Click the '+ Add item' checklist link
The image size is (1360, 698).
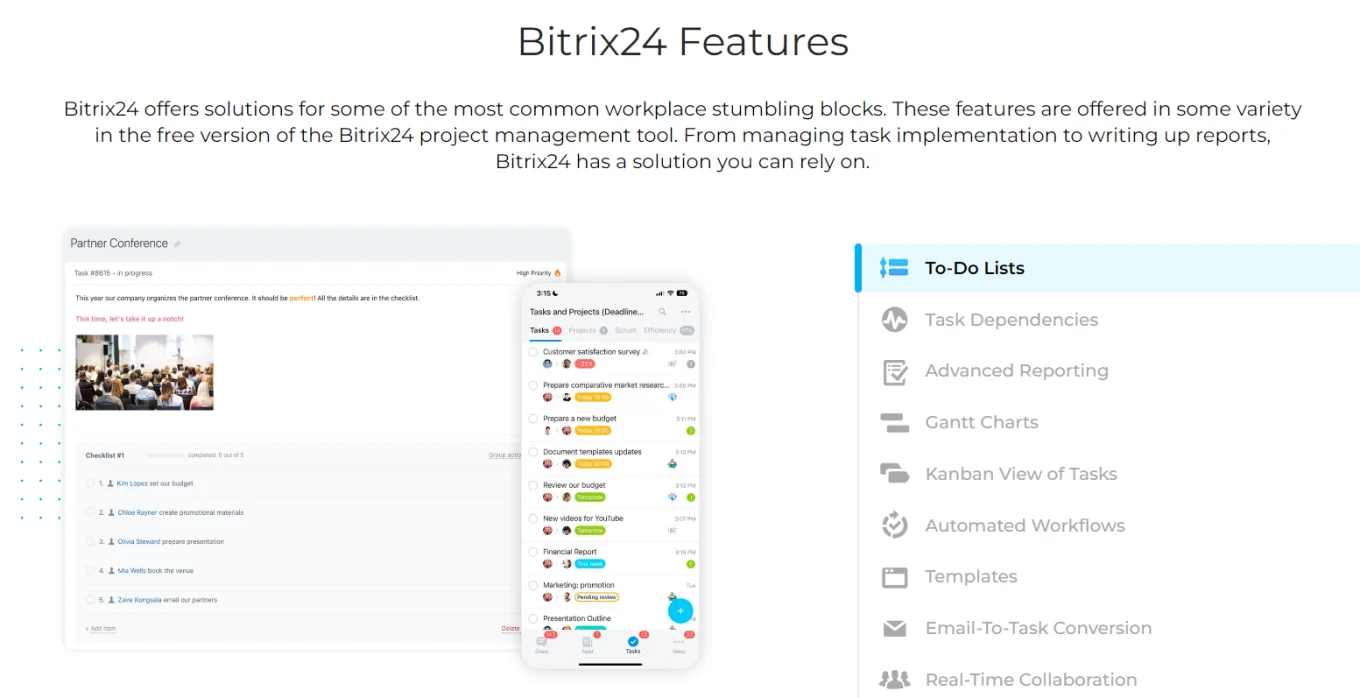pos(101,629)
